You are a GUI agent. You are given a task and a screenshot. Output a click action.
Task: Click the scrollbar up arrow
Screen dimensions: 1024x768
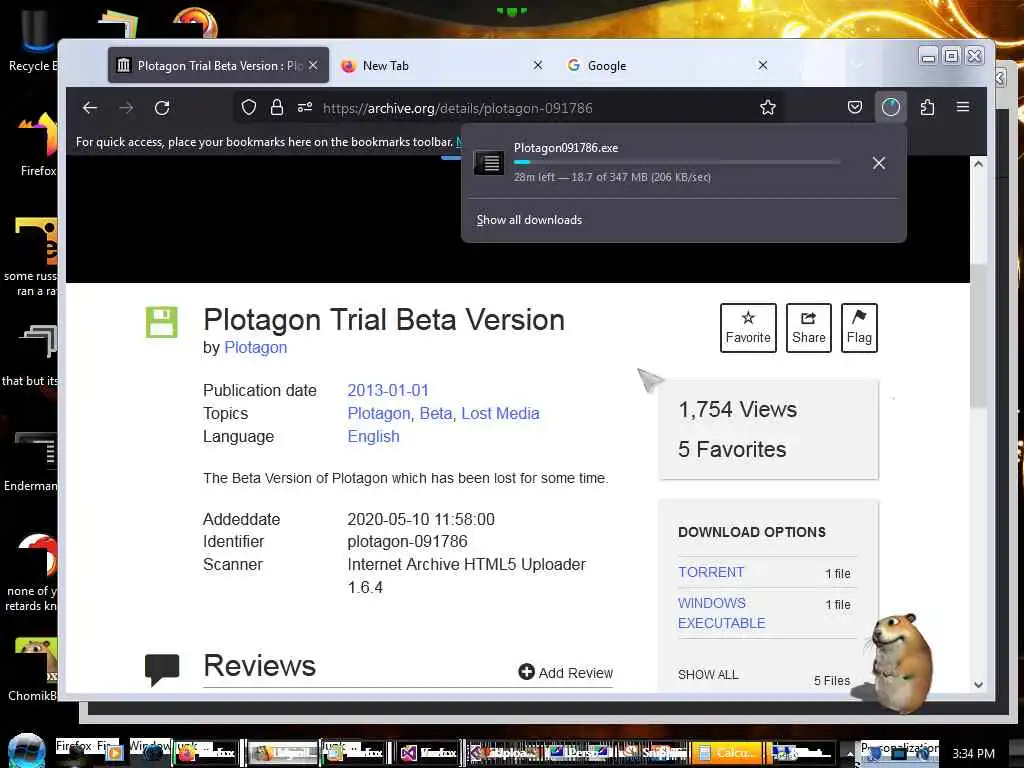978,164
